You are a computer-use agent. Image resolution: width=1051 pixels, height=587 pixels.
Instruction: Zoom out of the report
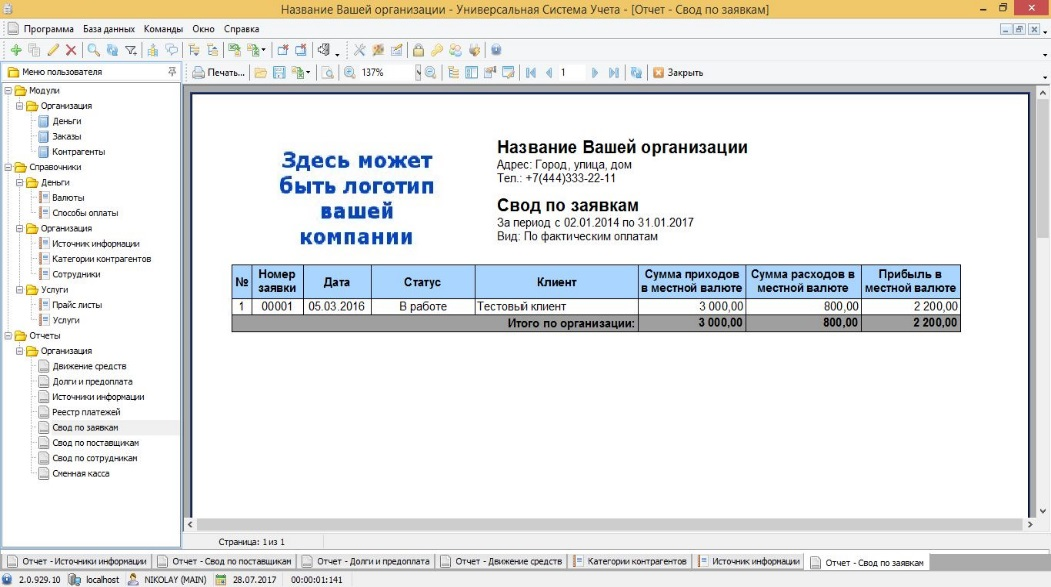(x=430, y=72)
